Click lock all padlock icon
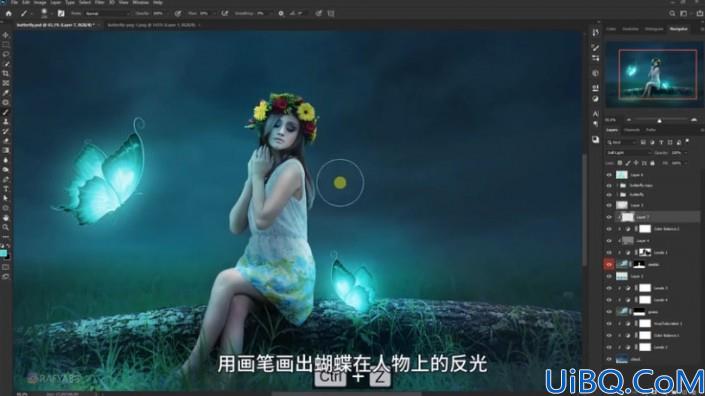The width and height of the screenshot is (705, 396). (652, 163)
